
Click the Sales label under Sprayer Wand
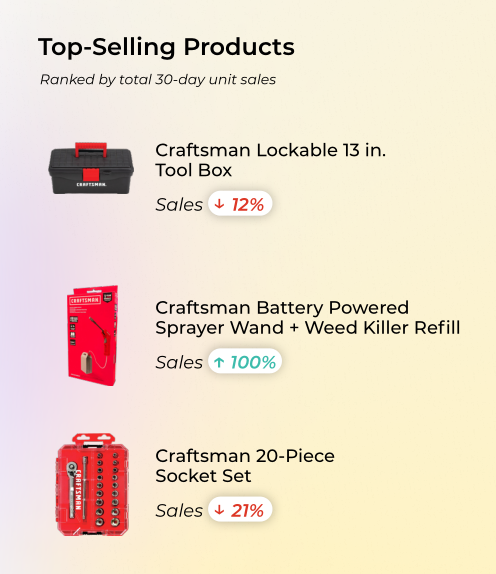pos(179,362)
